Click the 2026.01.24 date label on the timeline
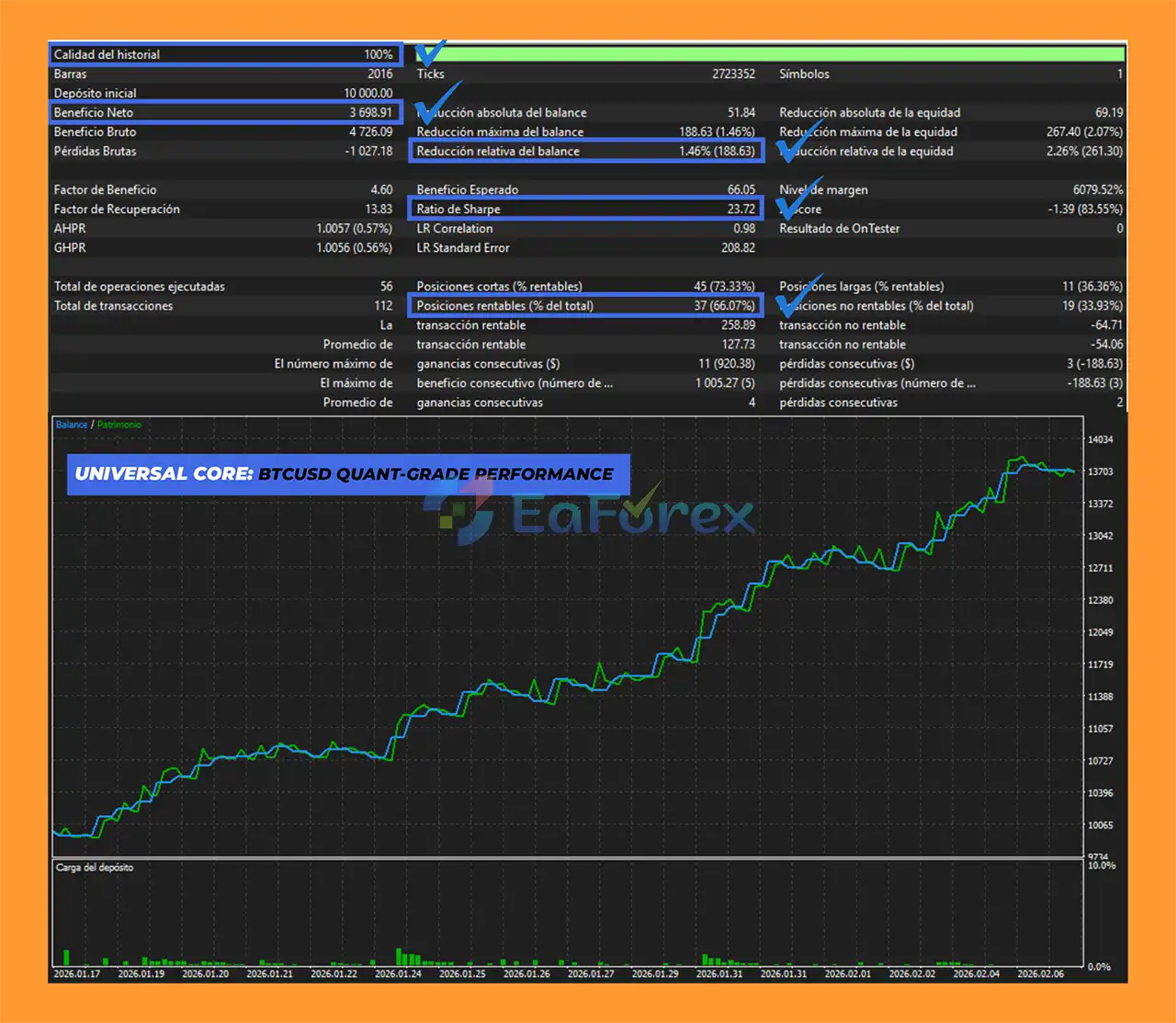The image size is (1176, 1023). [x=398, y=974]
